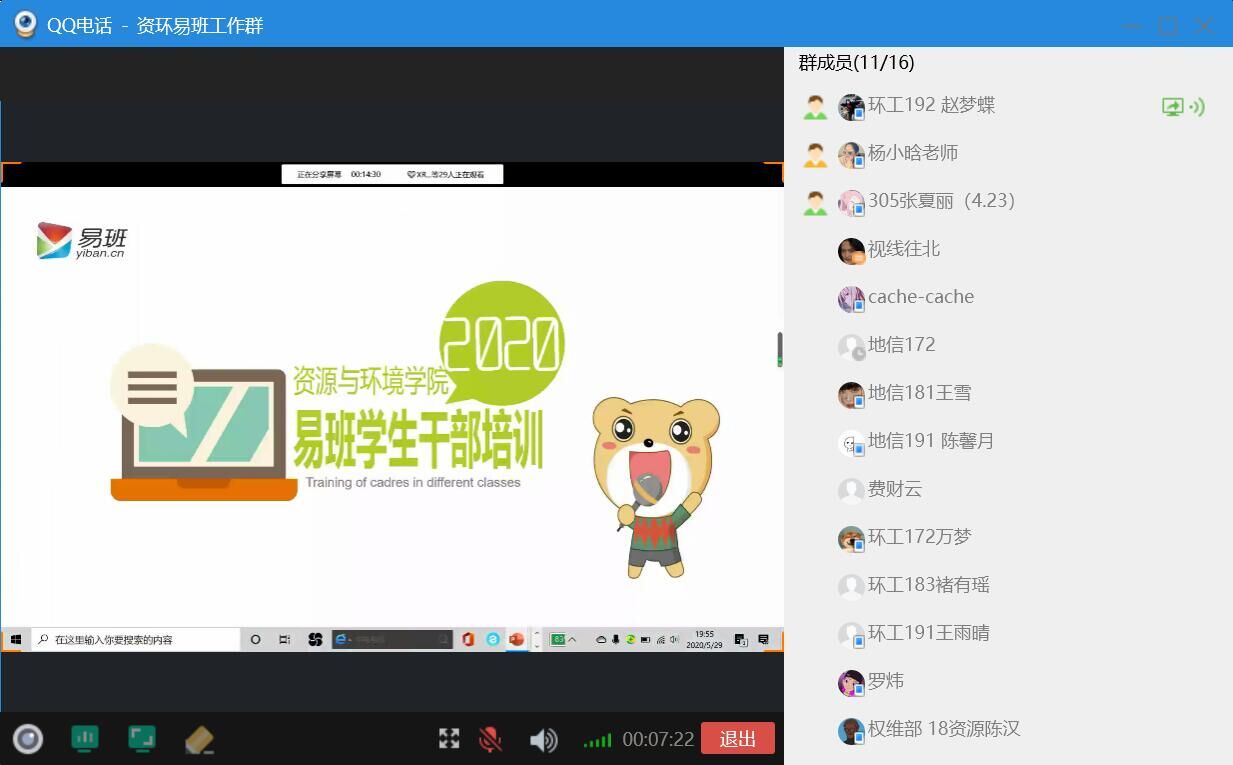
Task: Select member 权维部 18资源陈汉
Action: point(943,729)
